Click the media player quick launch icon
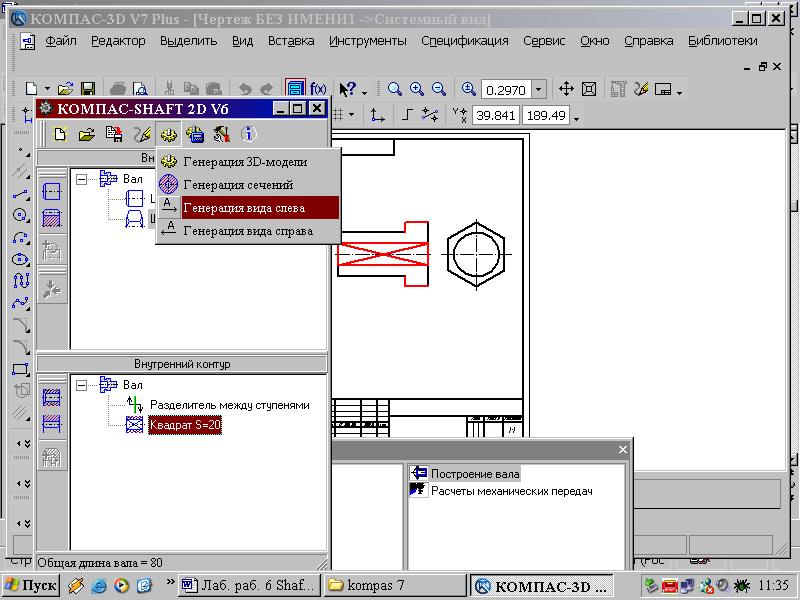 click(121, 586)
